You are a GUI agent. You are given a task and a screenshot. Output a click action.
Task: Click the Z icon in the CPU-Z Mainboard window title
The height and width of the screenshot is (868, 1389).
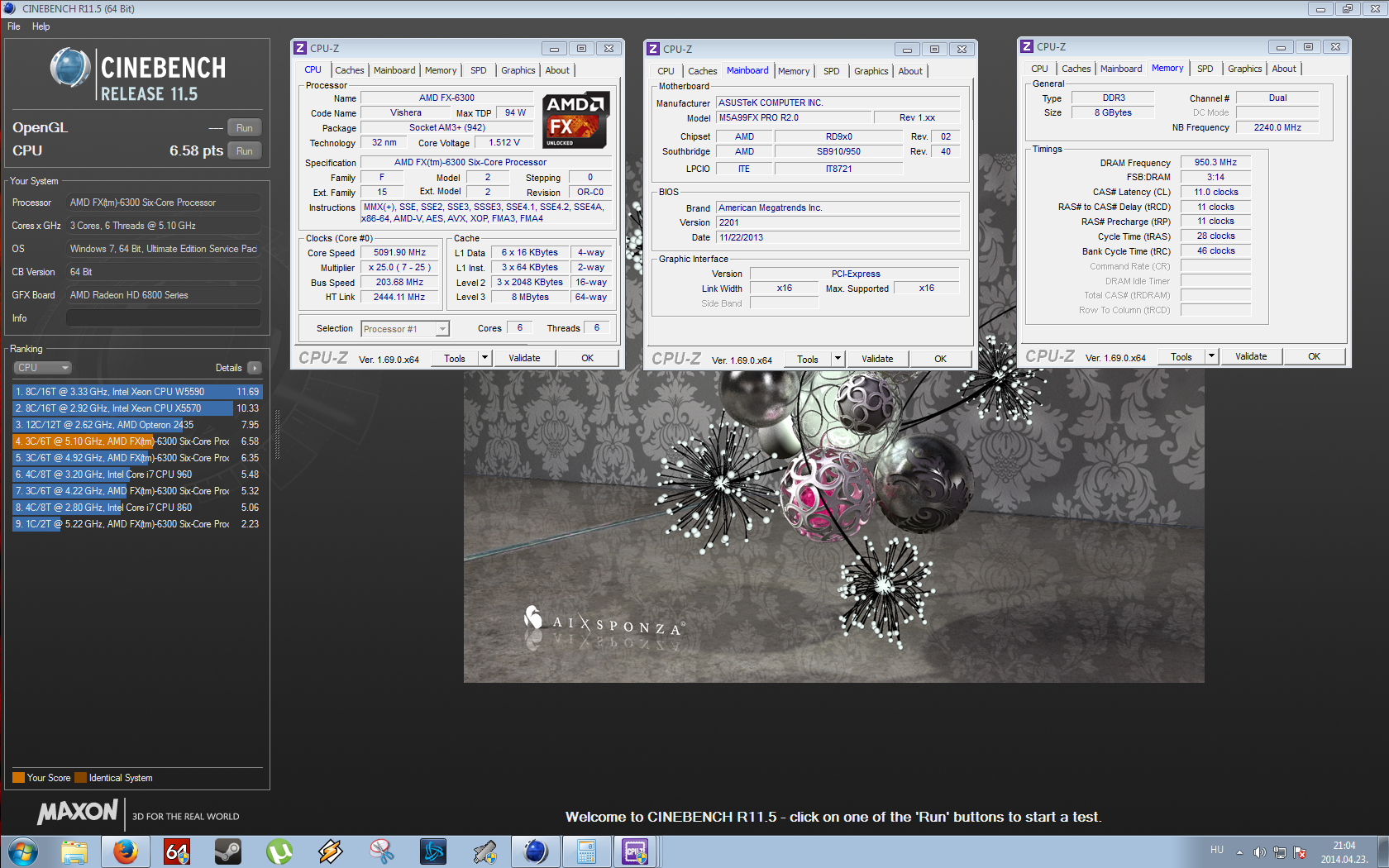653,49
